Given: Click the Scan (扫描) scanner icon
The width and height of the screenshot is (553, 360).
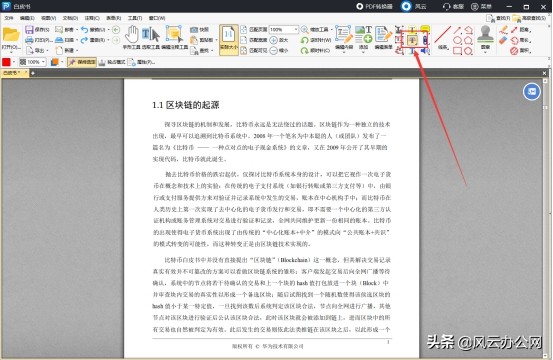Looking at the screenshot, I should [59, 40].
